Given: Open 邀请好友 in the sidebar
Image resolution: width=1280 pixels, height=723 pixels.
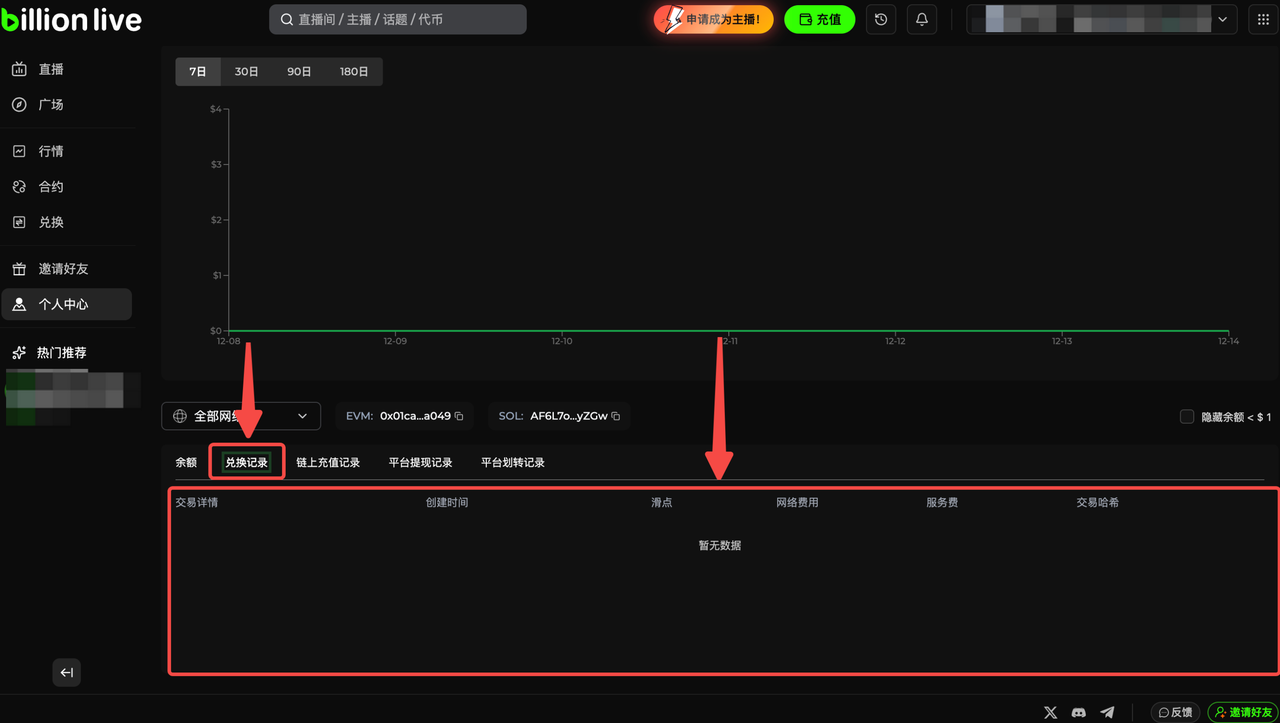Looking at the screenshot, I should point(64,269).
